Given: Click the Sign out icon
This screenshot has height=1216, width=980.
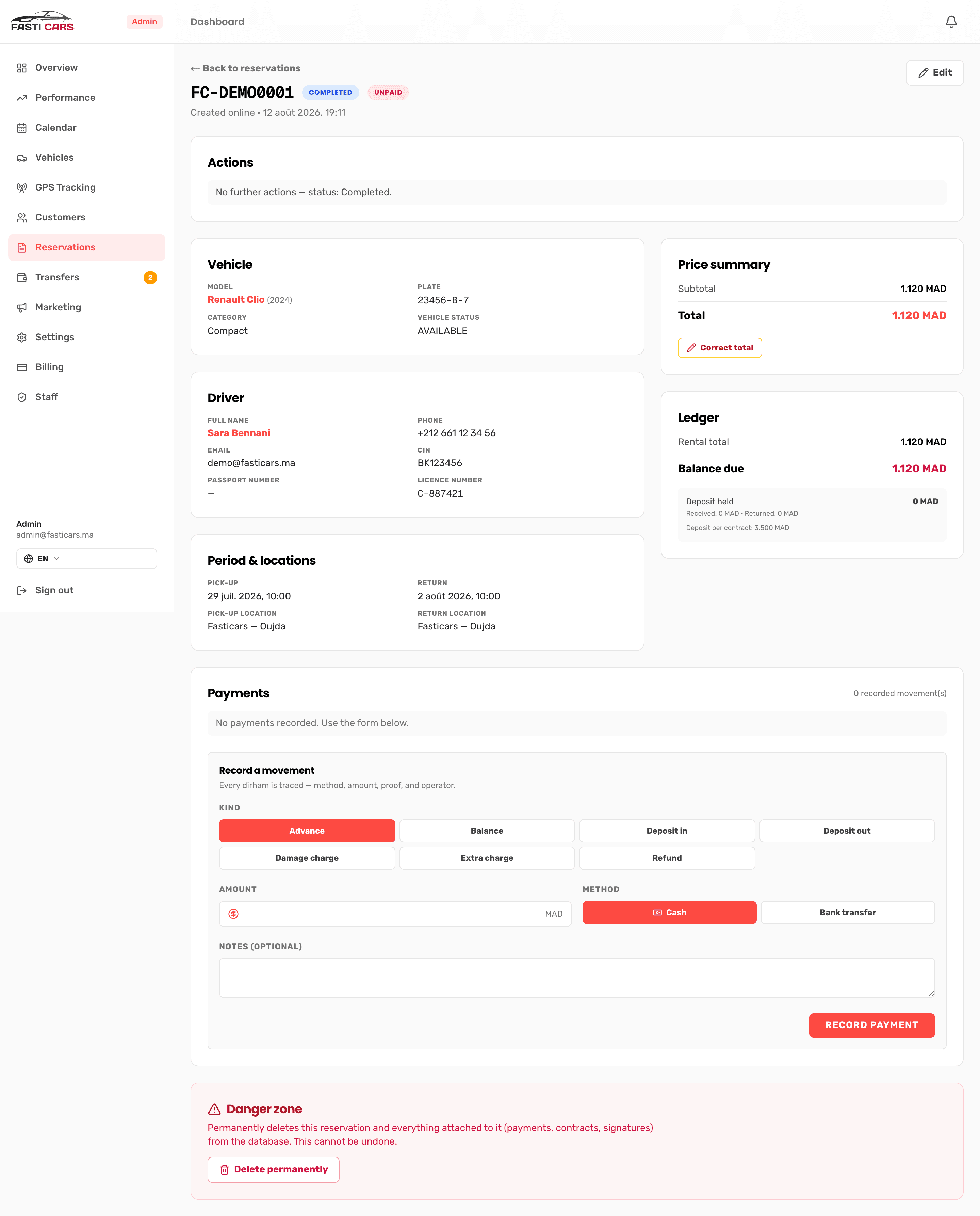Looking at the screenshot, I should click(x=22, y=590).
